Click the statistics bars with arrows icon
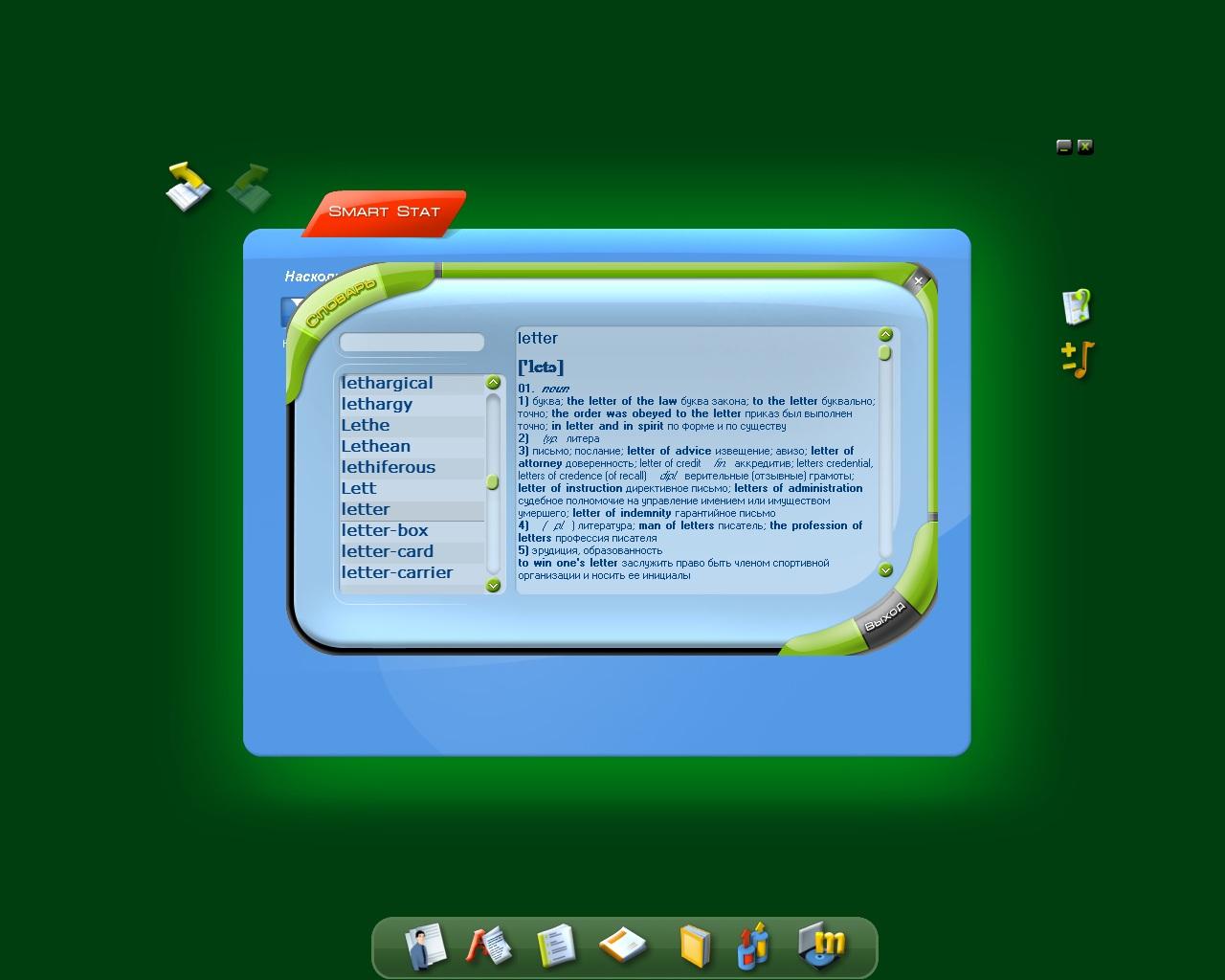 pyautogui.click(x=753, y=947)
